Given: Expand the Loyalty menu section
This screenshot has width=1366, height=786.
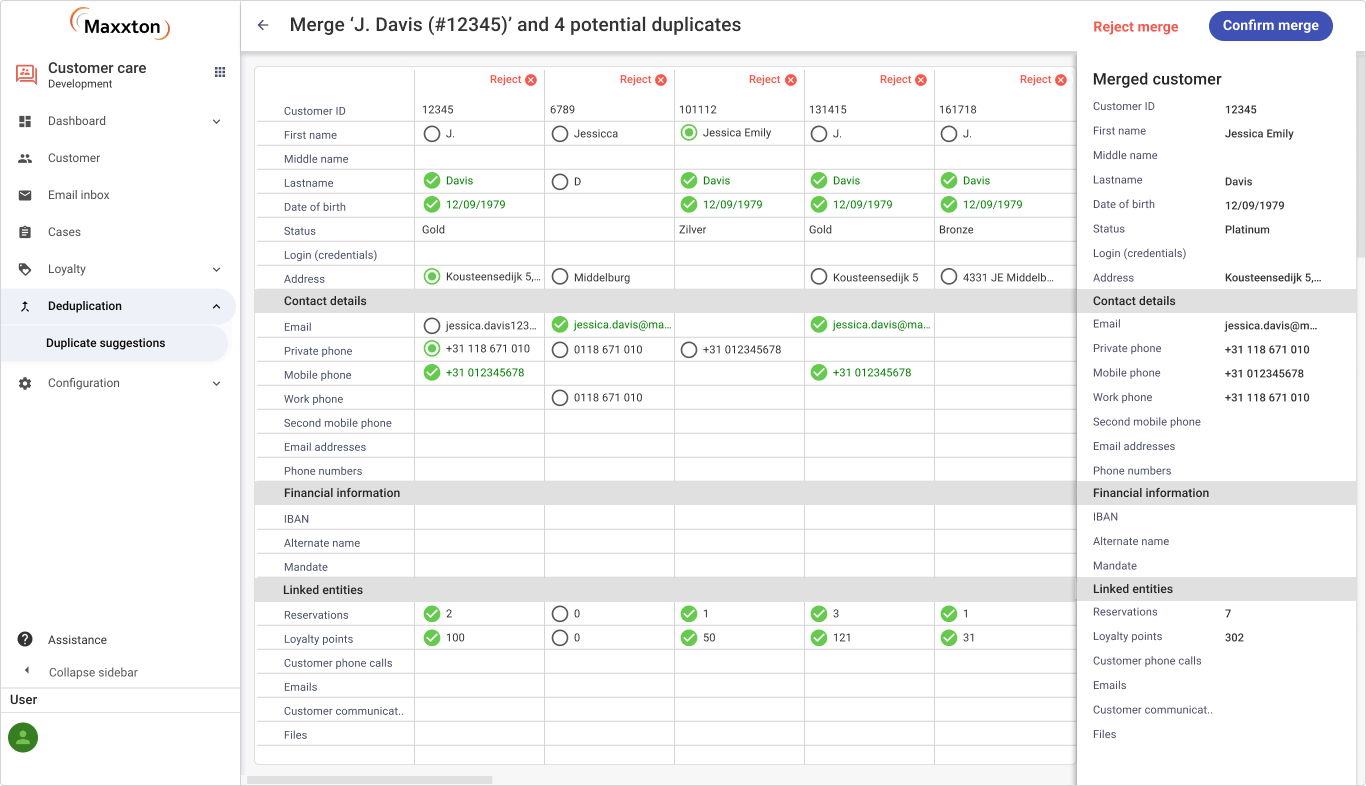Looking at the screenshot, I should (x=216, y=269).
